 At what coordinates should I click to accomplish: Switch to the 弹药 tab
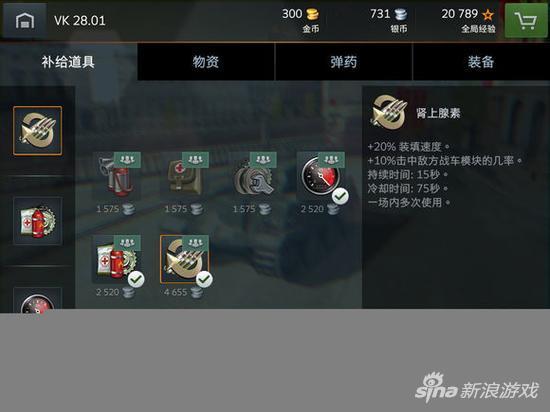(x=344, y=62)
